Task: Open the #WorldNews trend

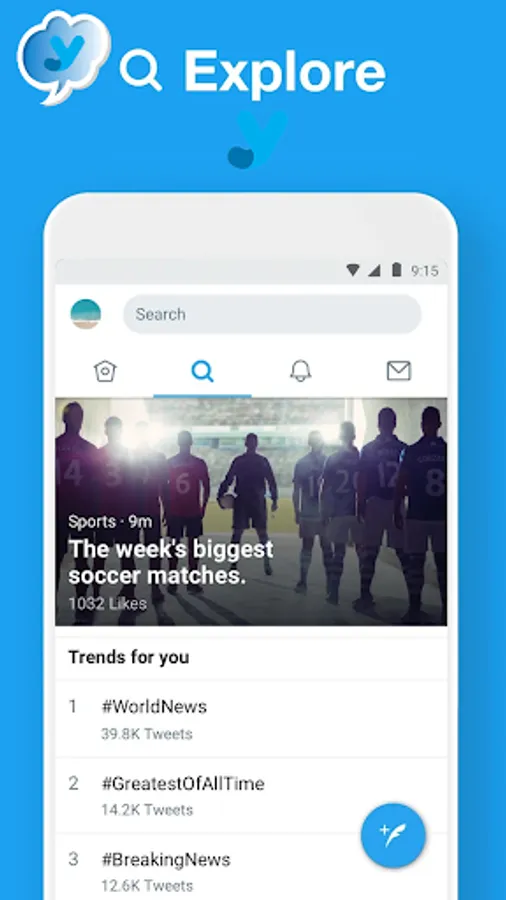Action: (251, 719)
